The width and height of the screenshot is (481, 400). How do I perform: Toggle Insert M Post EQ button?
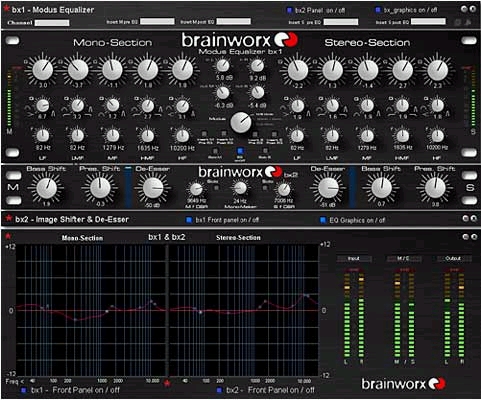pyautogui.click(x=225, y=134)
